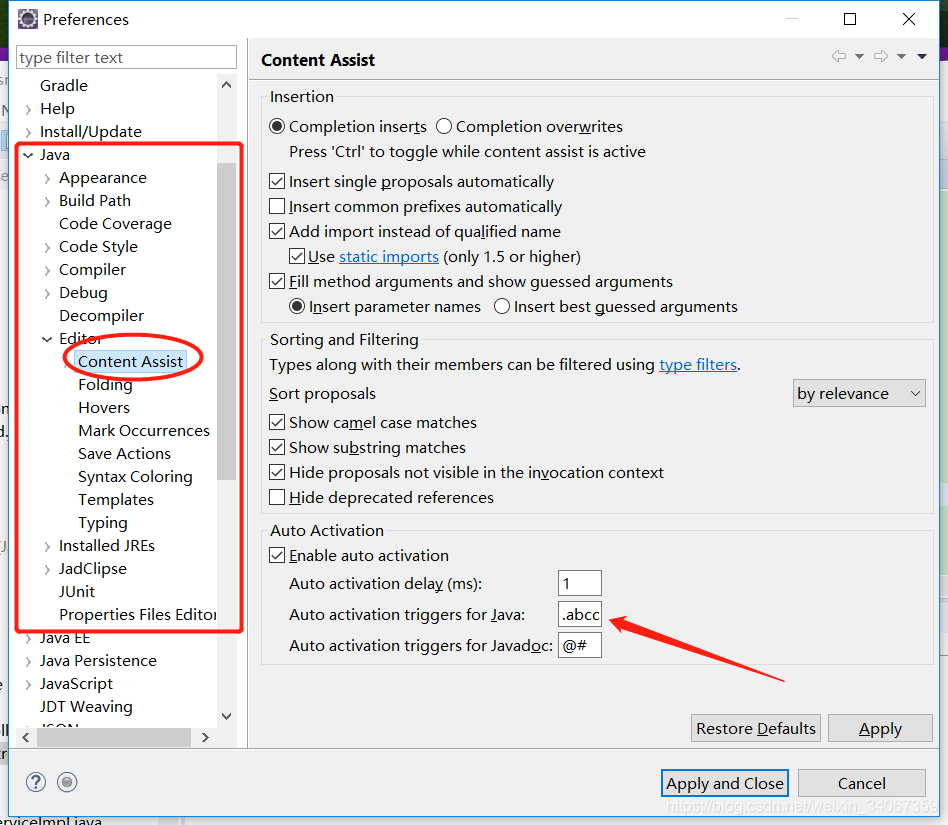Toggle Show substring matches checkbox
The width and height of the screenshot is (948, 825).
[277, 447]
